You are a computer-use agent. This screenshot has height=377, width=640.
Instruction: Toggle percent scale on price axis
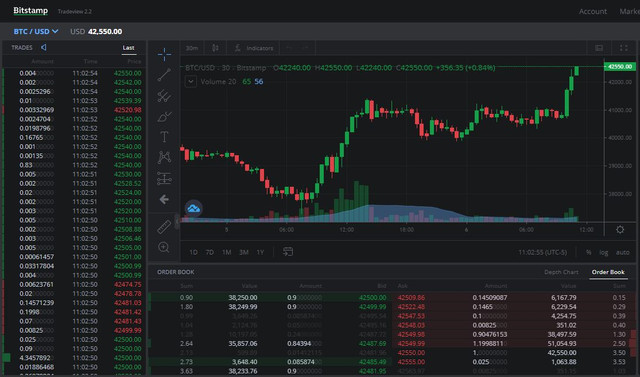(588, 253)
